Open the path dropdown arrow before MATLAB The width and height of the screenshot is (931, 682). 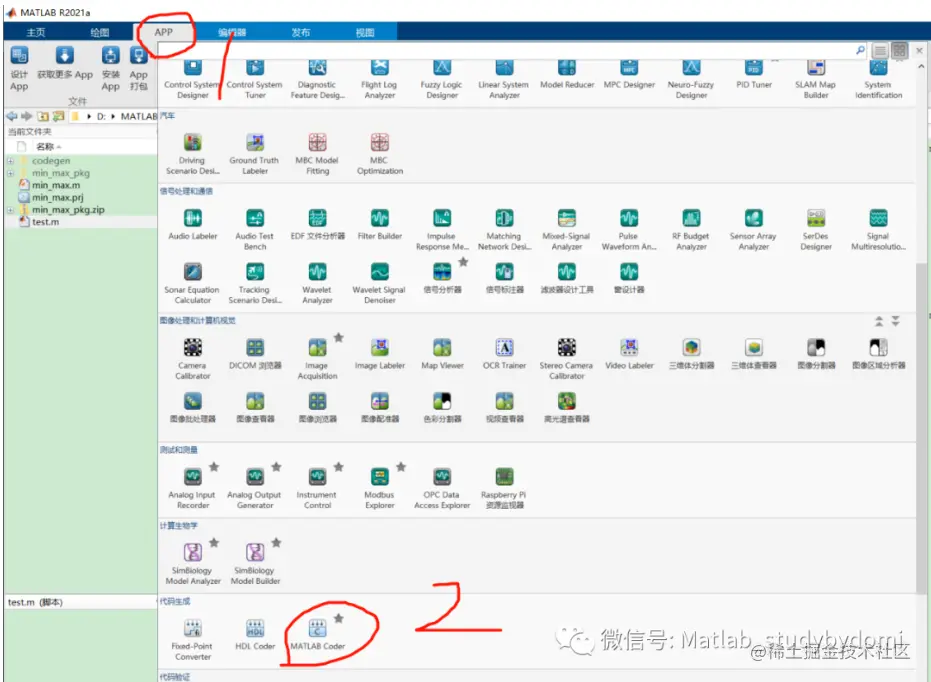click(113, 116)
